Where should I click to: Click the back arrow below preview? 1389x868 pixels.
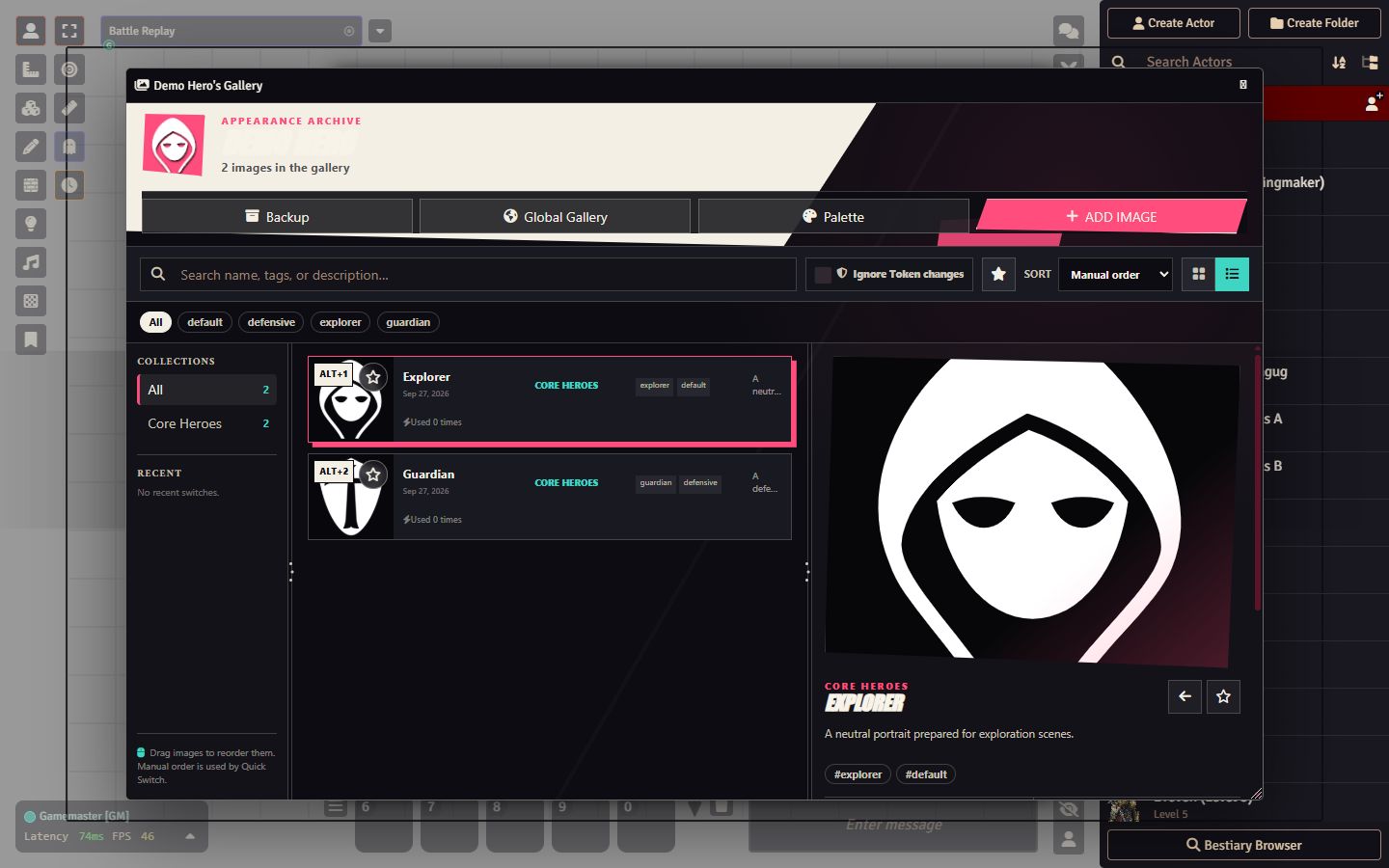point(1185,696)
